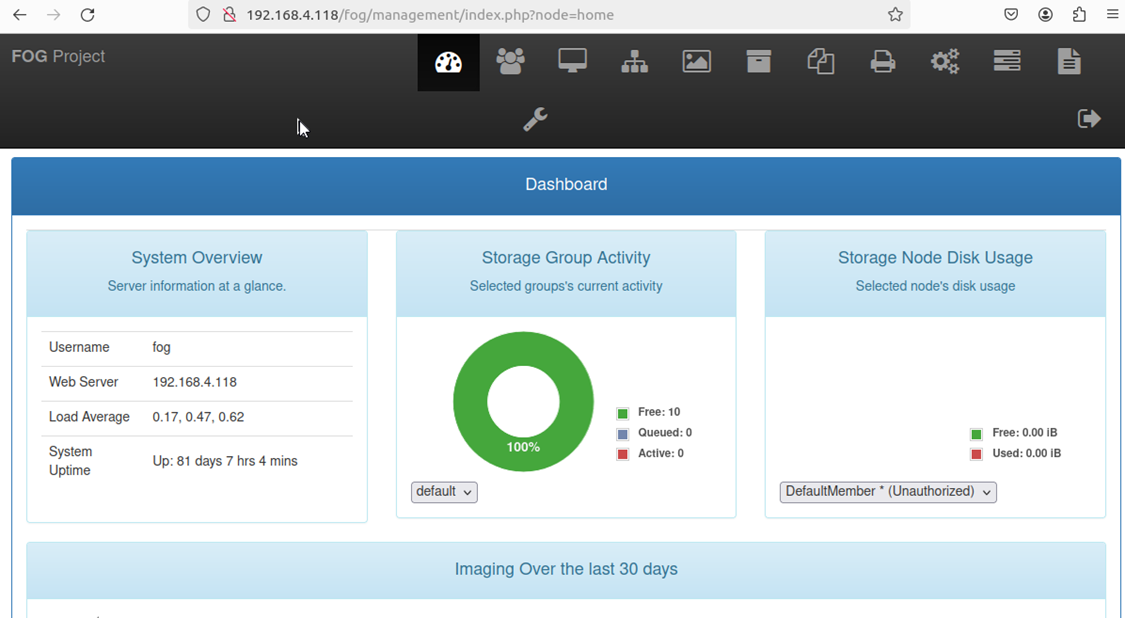Open the Groups hierarchy icon
The height and width of the screenshot is (618, 1125).
point(634,62)
